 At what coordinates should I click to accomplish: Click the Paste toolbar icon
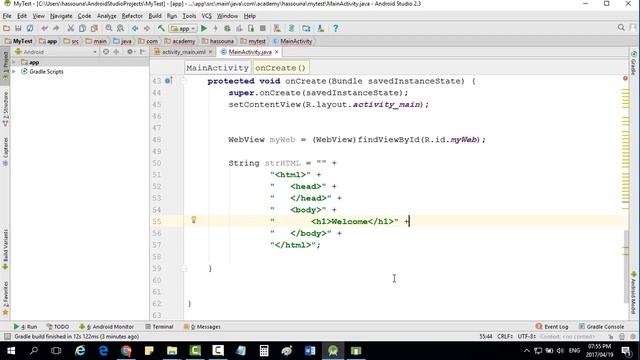click(94, 28)
